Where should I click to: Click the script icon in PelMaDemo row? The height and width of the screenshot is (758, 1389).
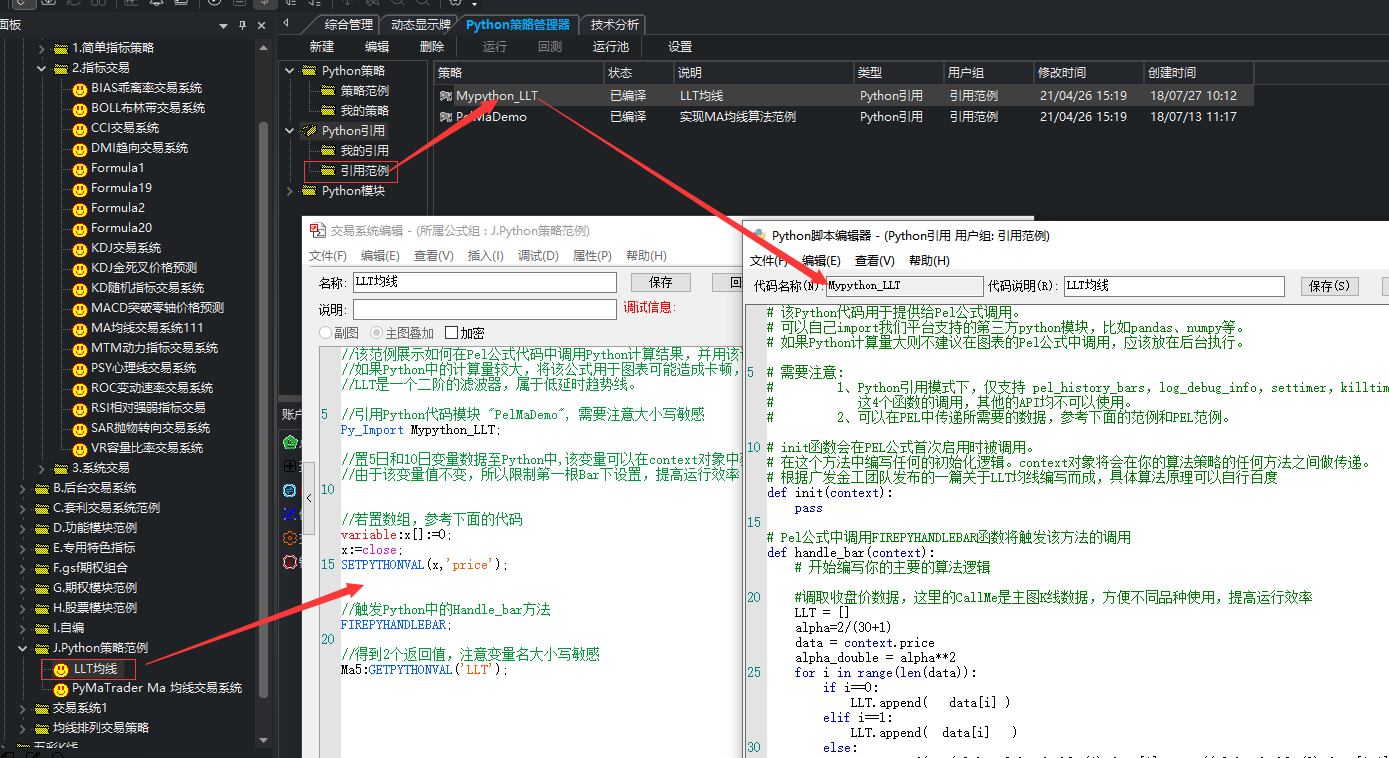[x=445, y=116]
